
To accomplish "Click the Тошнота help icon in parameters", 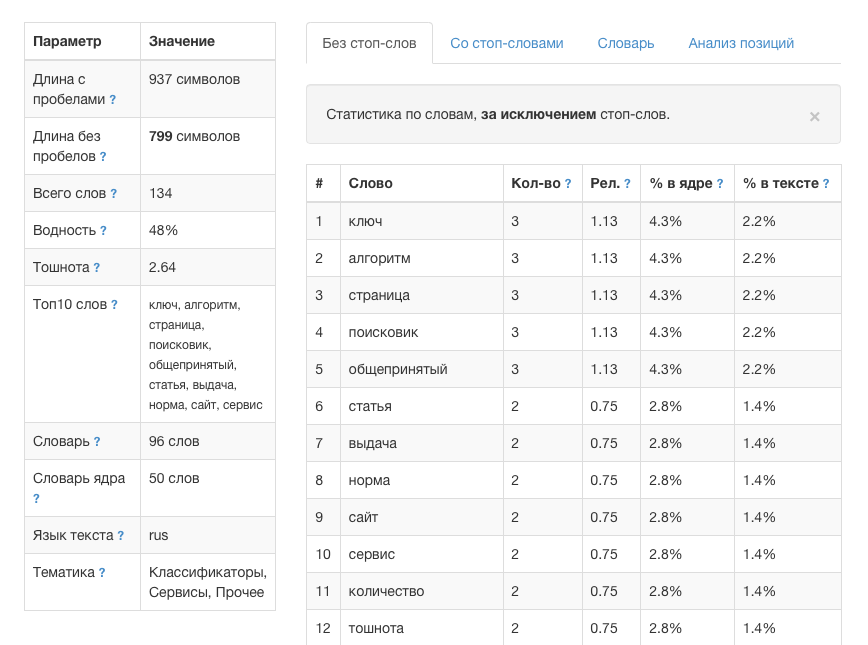I will [x=97, y=268].
